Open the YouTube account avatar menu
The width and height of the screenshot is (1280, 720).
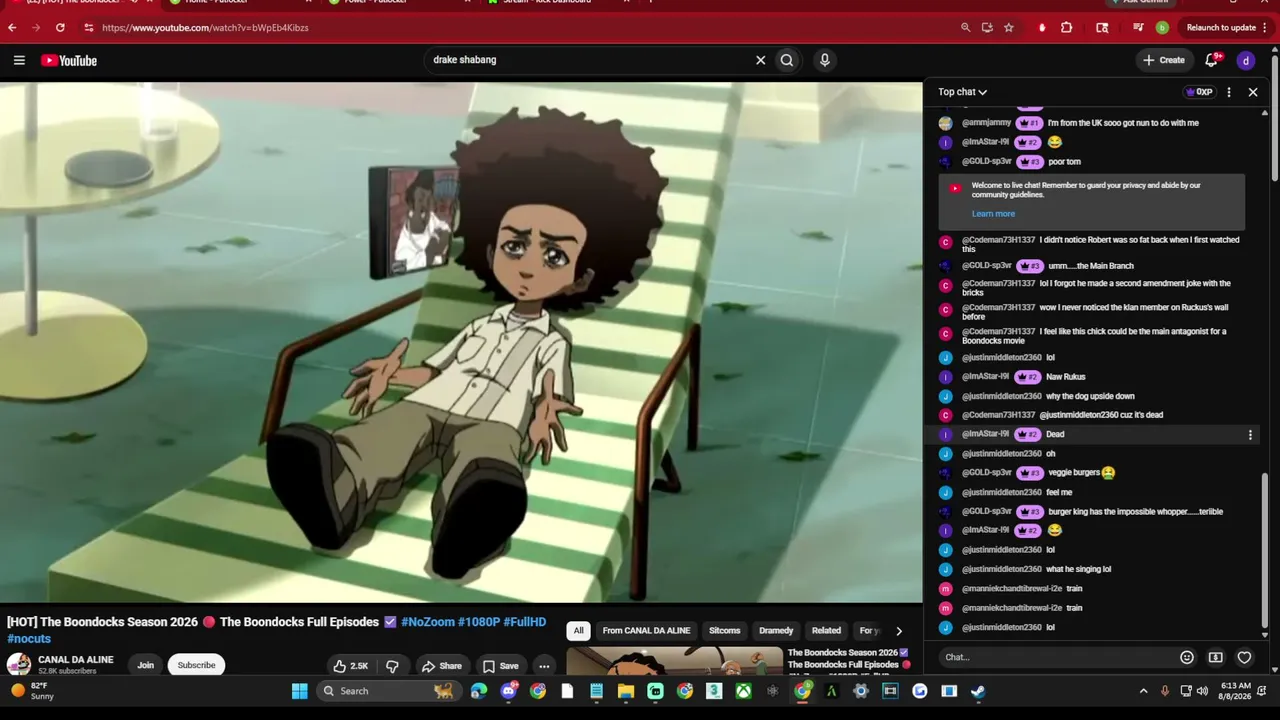coord(1246,60)
